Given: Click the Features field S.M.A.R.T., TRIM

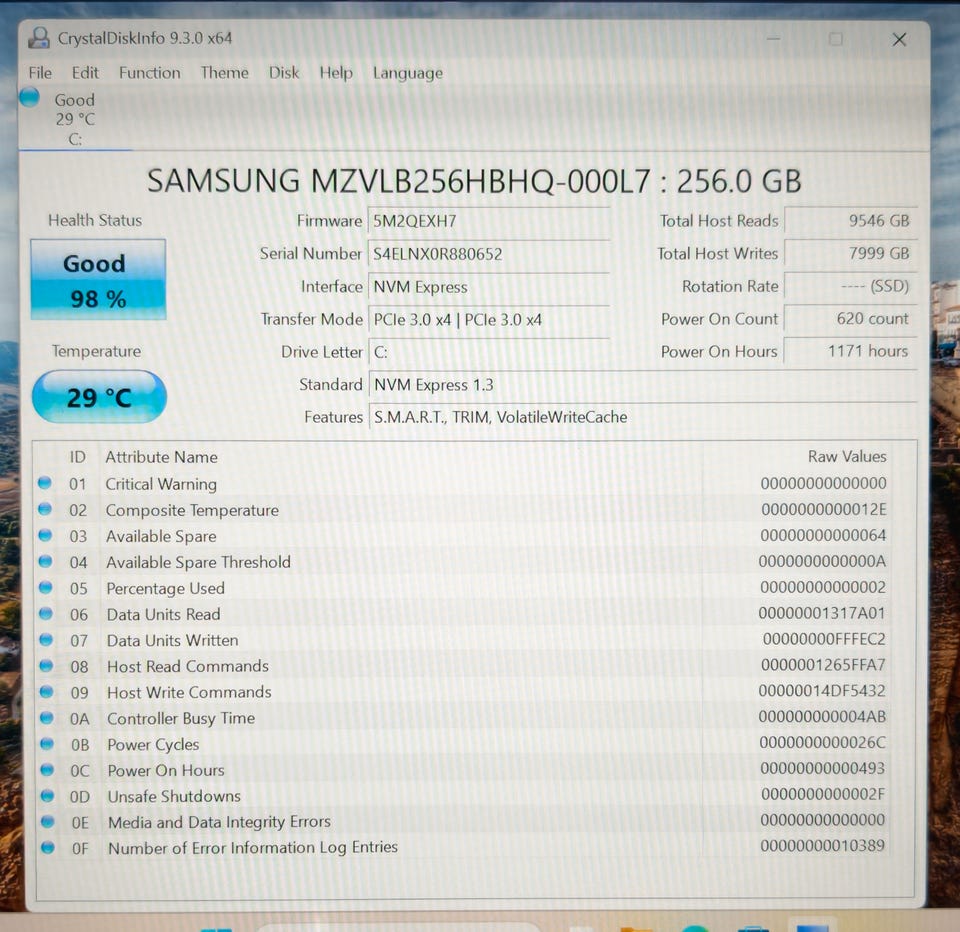Looking at the screenshot, I should [x=642, y=417].
